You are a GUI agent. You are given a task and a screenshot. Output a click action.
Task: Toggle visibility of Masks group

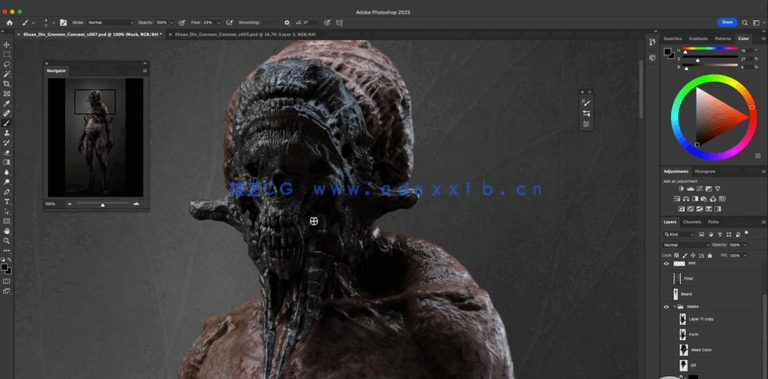coord(666,307)
